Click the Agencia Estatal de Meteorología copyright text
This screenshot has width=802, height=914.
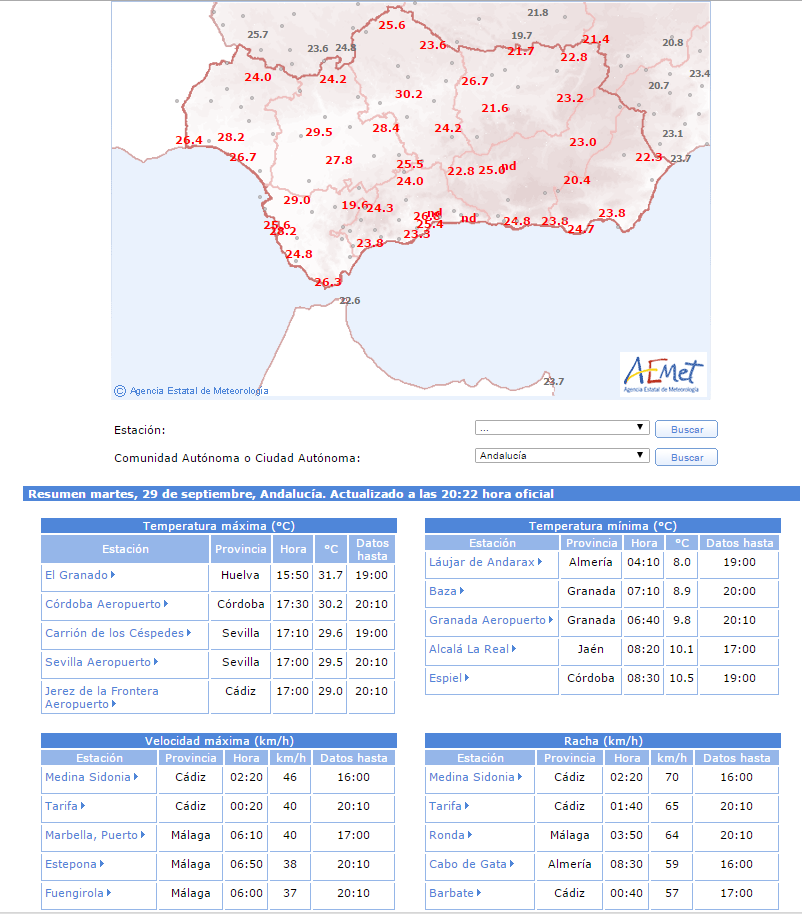[x=198, y=391]
